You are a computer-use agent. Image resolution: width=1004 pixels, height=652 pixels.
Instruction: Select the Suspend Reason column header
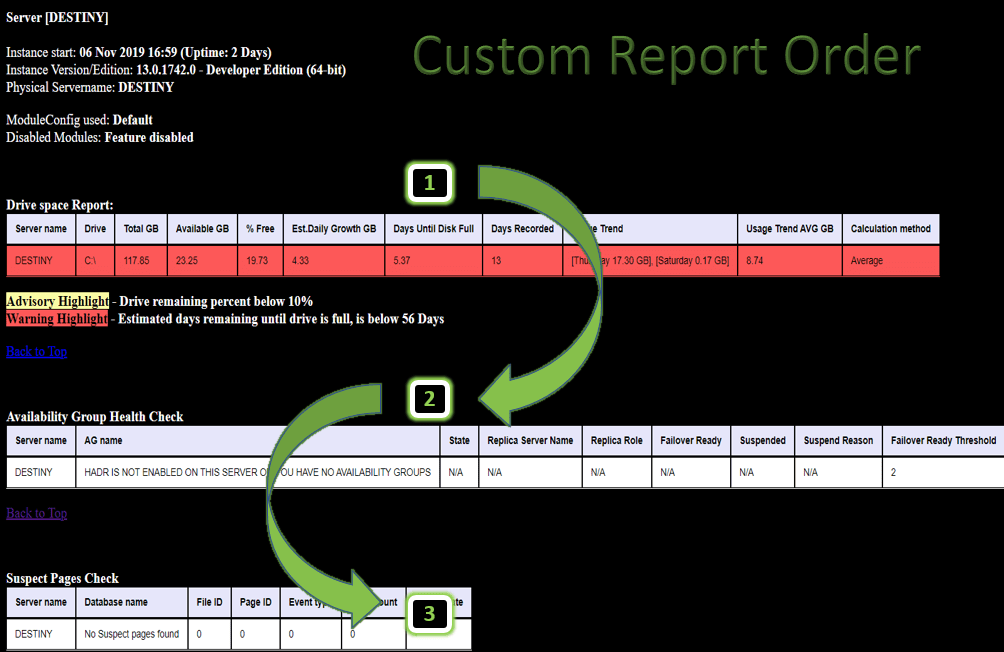(x=838, y=441)
